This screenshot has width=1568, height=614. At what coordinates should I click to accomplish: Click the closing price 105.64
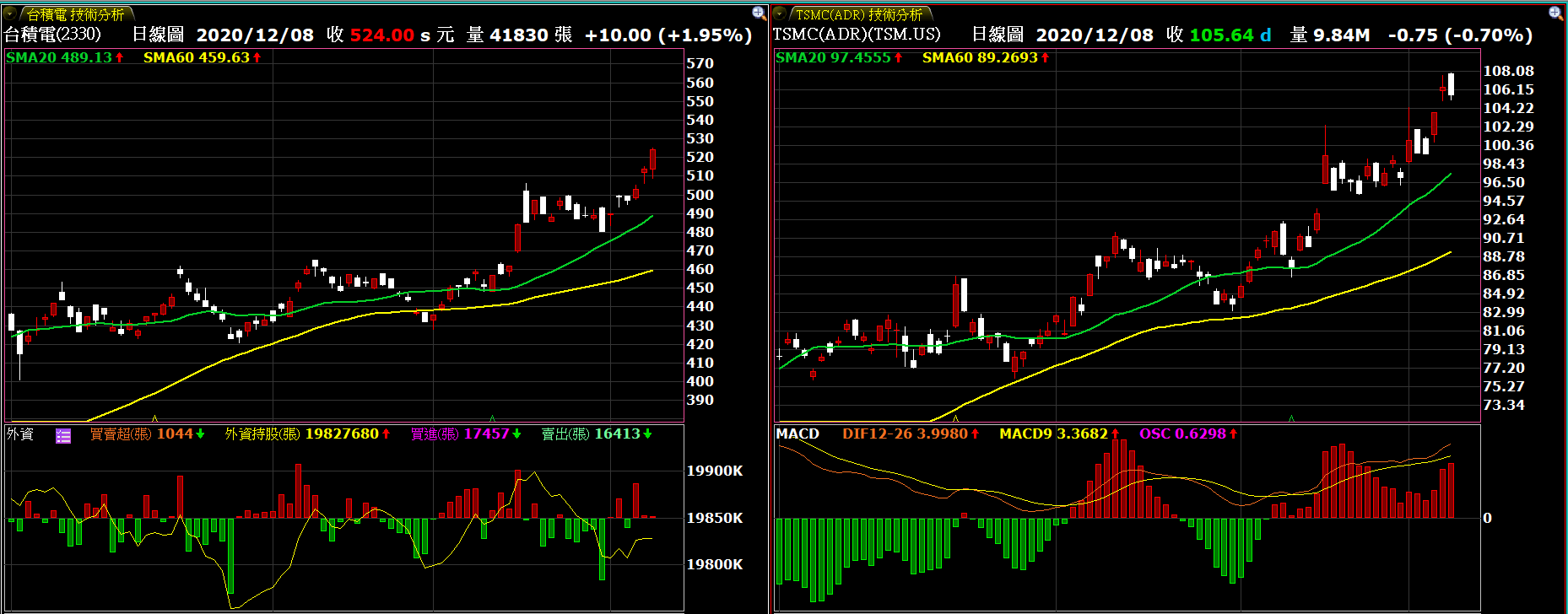[x=1222, y=35]
